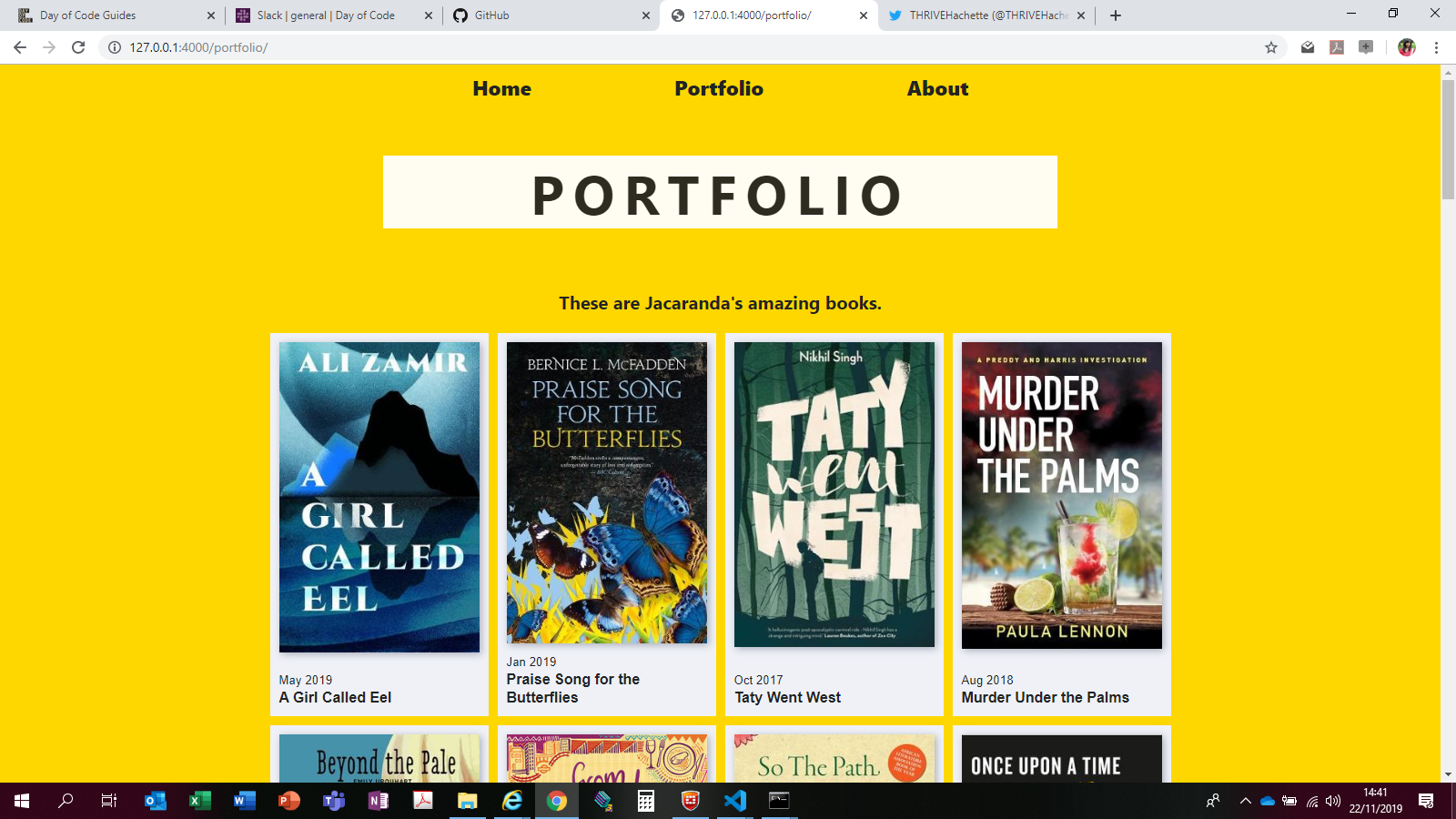
Task: Open Windows search from taskbar
Action: [x=66, y=801]
